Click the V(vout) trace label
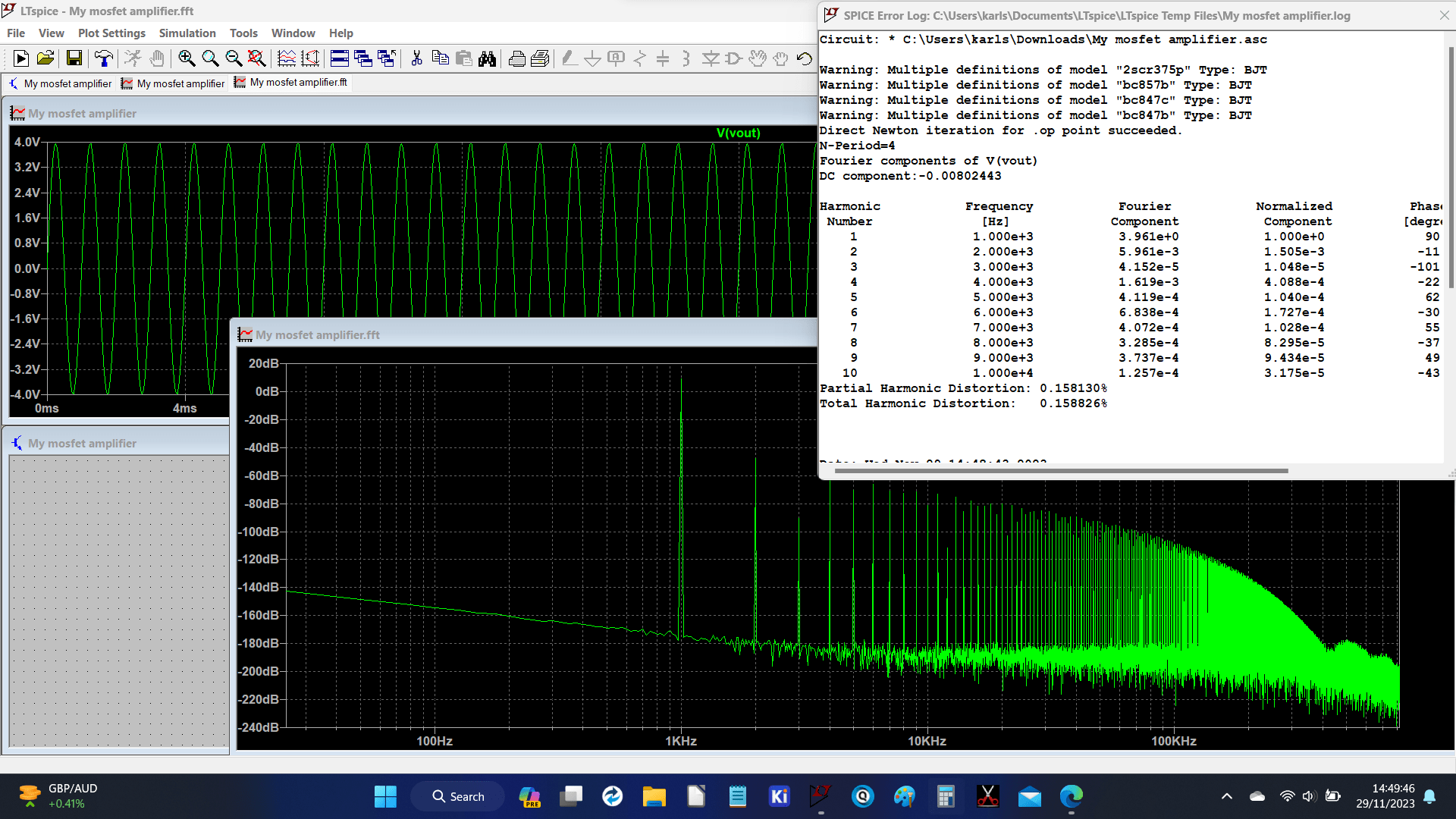This screenshot has width=1456, height=819. pos(738,133)
